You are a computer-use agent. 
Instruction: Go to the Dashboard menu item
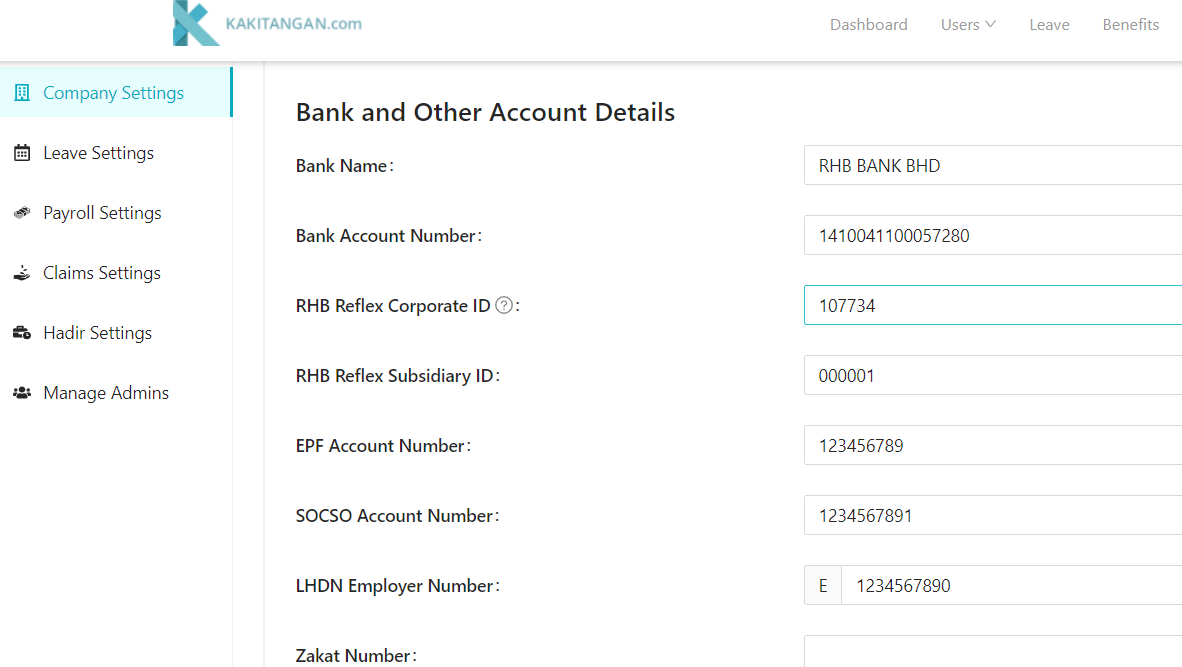868,24
